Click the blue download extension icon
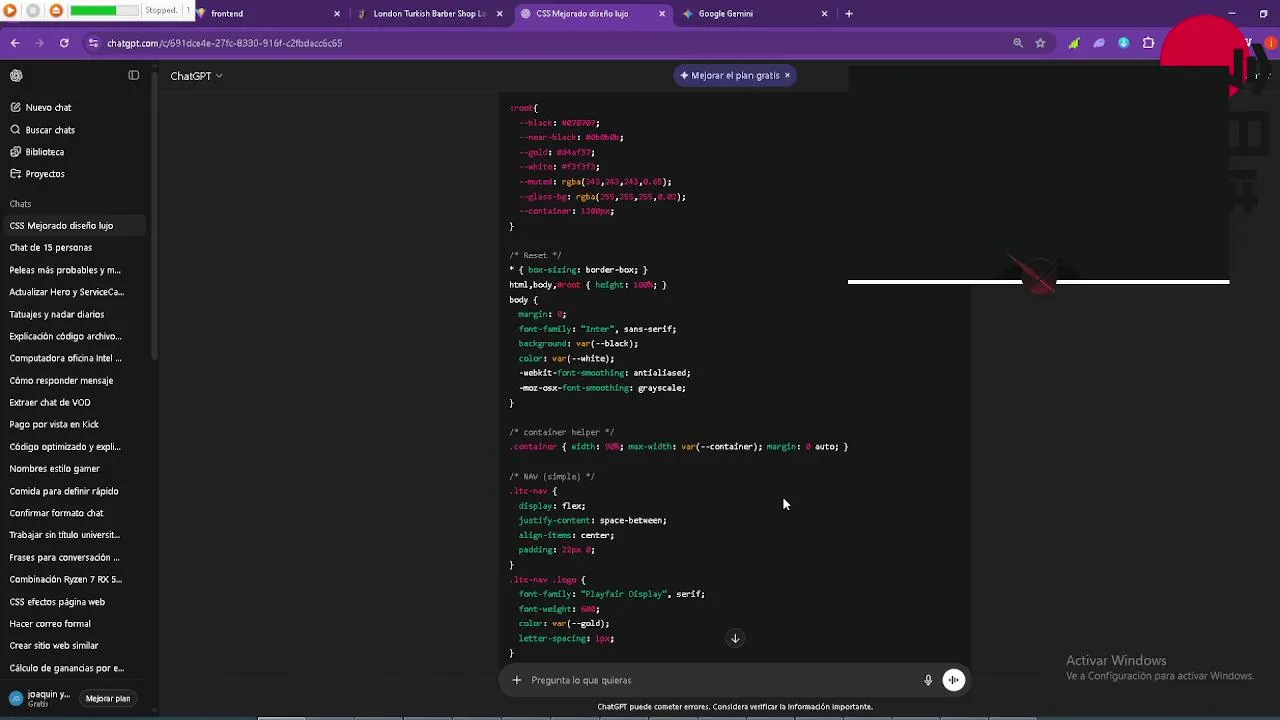The height and width of the screenshot is (720, 1280). click(x=1124, y=43)
